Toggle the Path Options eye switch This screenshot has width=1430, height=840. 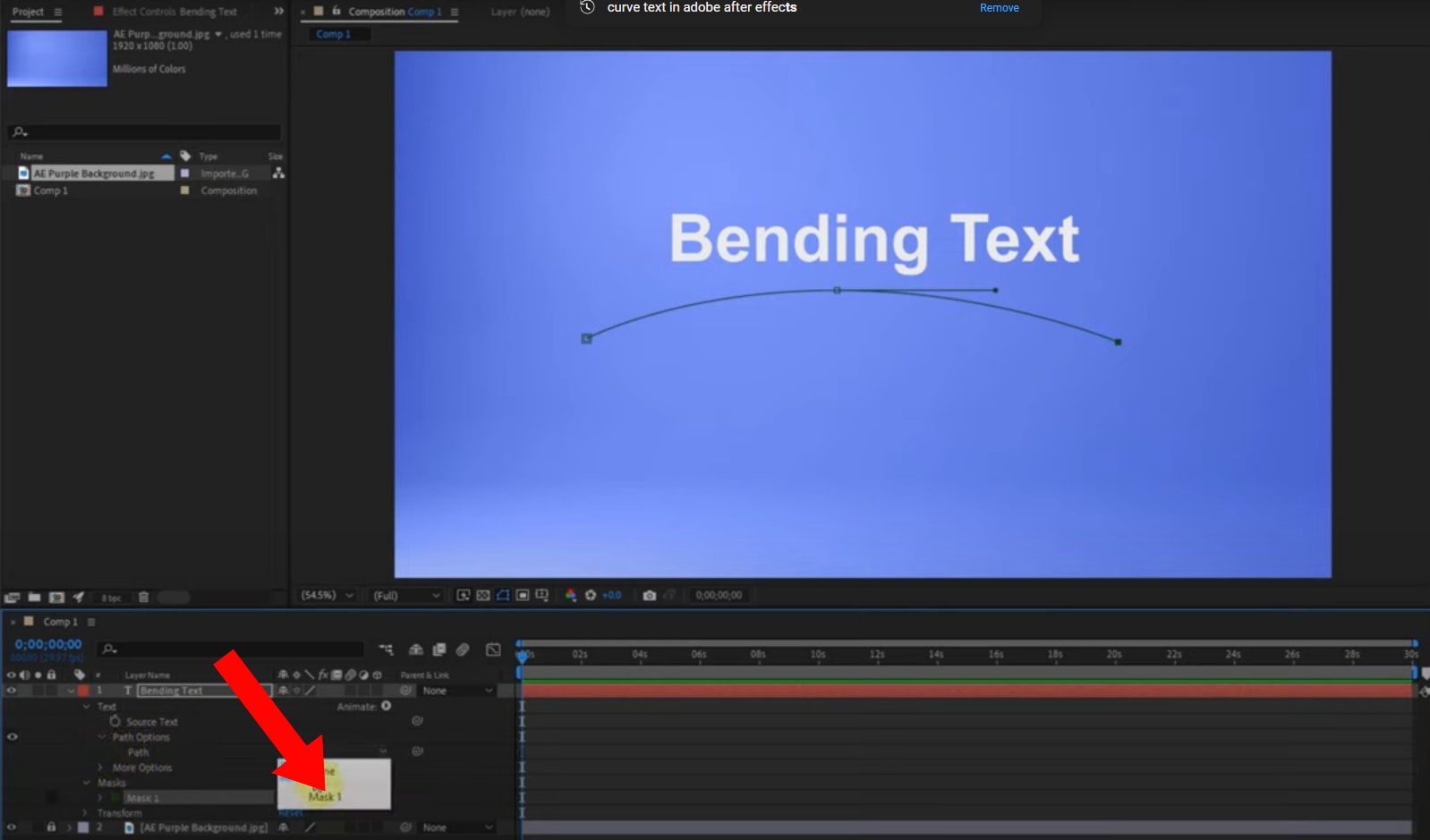13,737
